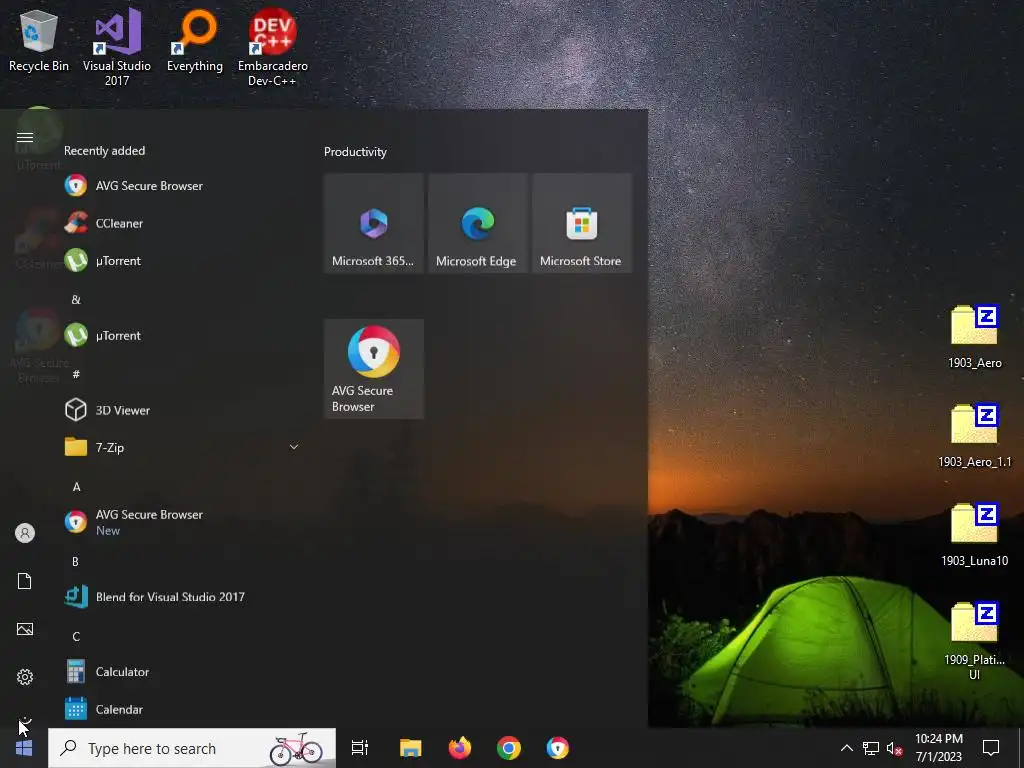1024x768 pixels.
Task: Select the 1903_Aero zip folder
Action: pyautogui.click(x=974, y=336)
